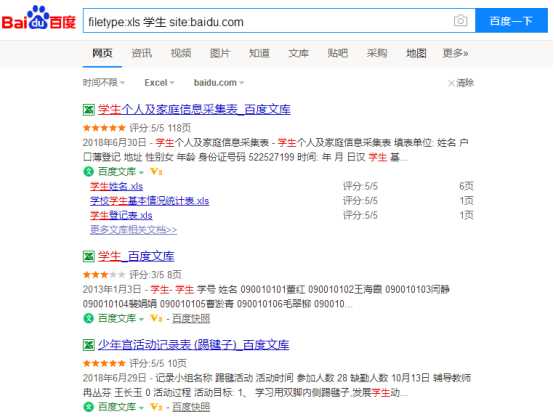554x418 pixels.
Task: Click 评分:5/5 118页 text
Action: pos(160,128)
